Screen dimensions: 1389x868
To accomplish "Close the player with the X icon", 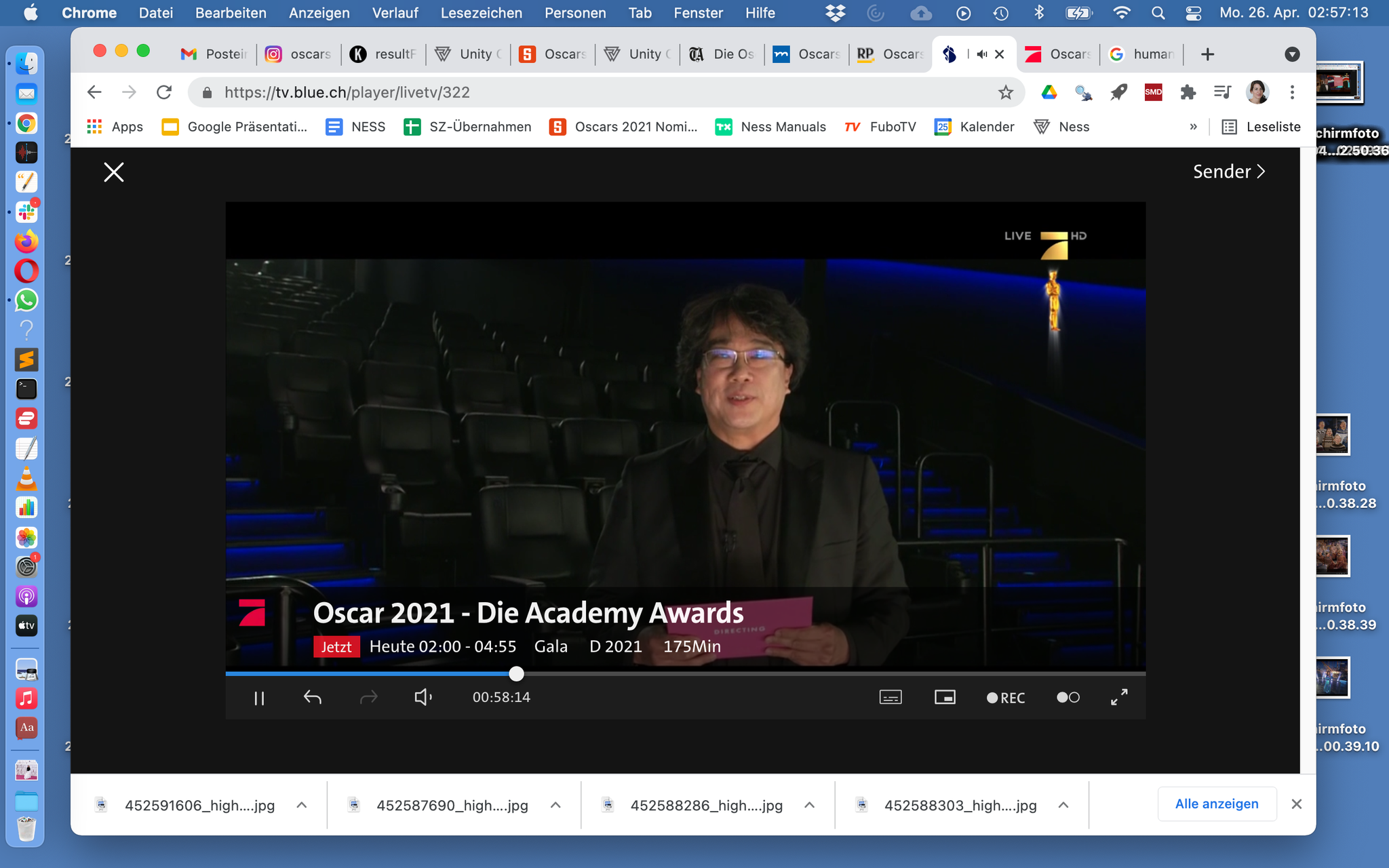I will point(114,172).
